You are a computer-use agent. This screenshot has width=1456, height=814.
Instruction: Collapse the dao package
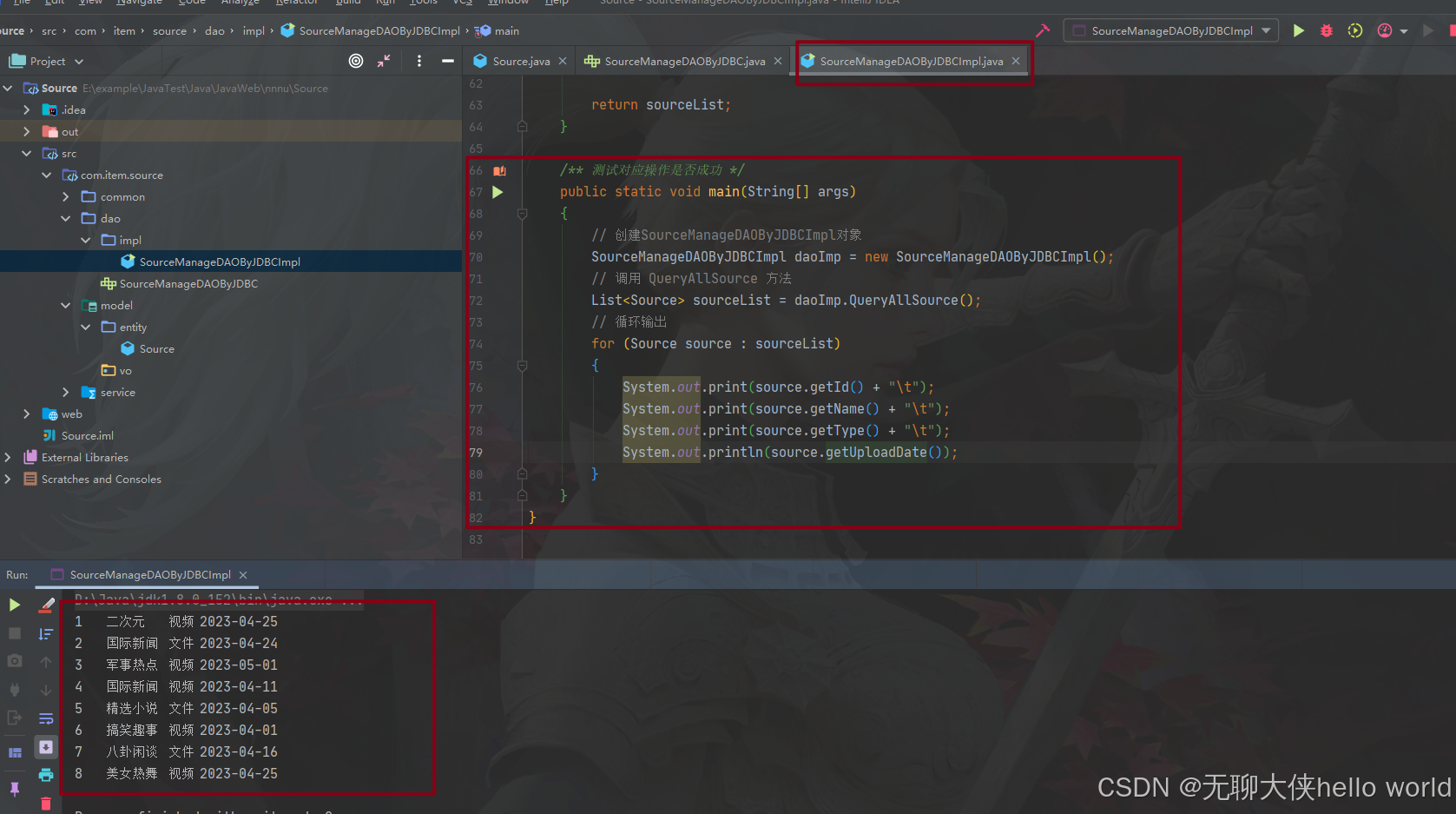66,218
